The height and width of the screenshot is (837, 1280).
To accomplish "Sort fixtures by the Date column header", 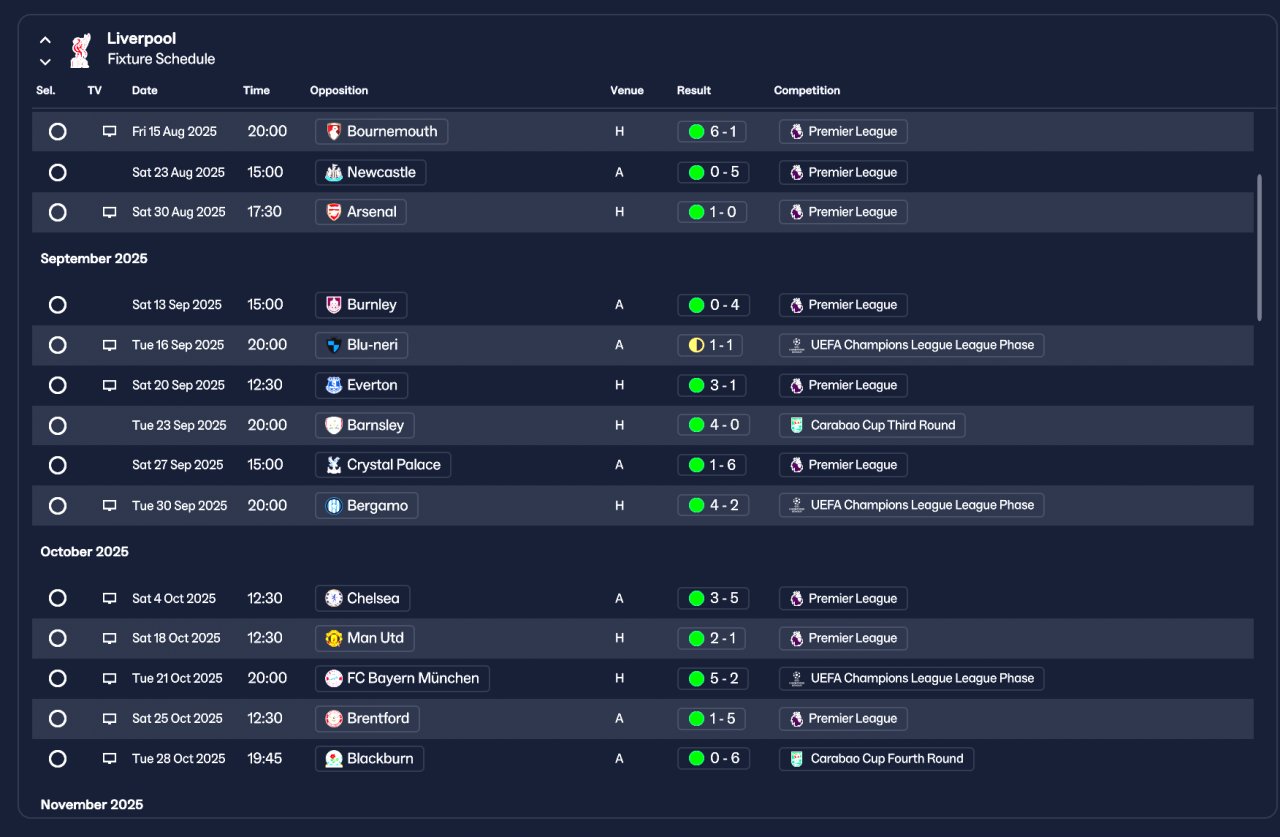I will (x=145, y=90).
